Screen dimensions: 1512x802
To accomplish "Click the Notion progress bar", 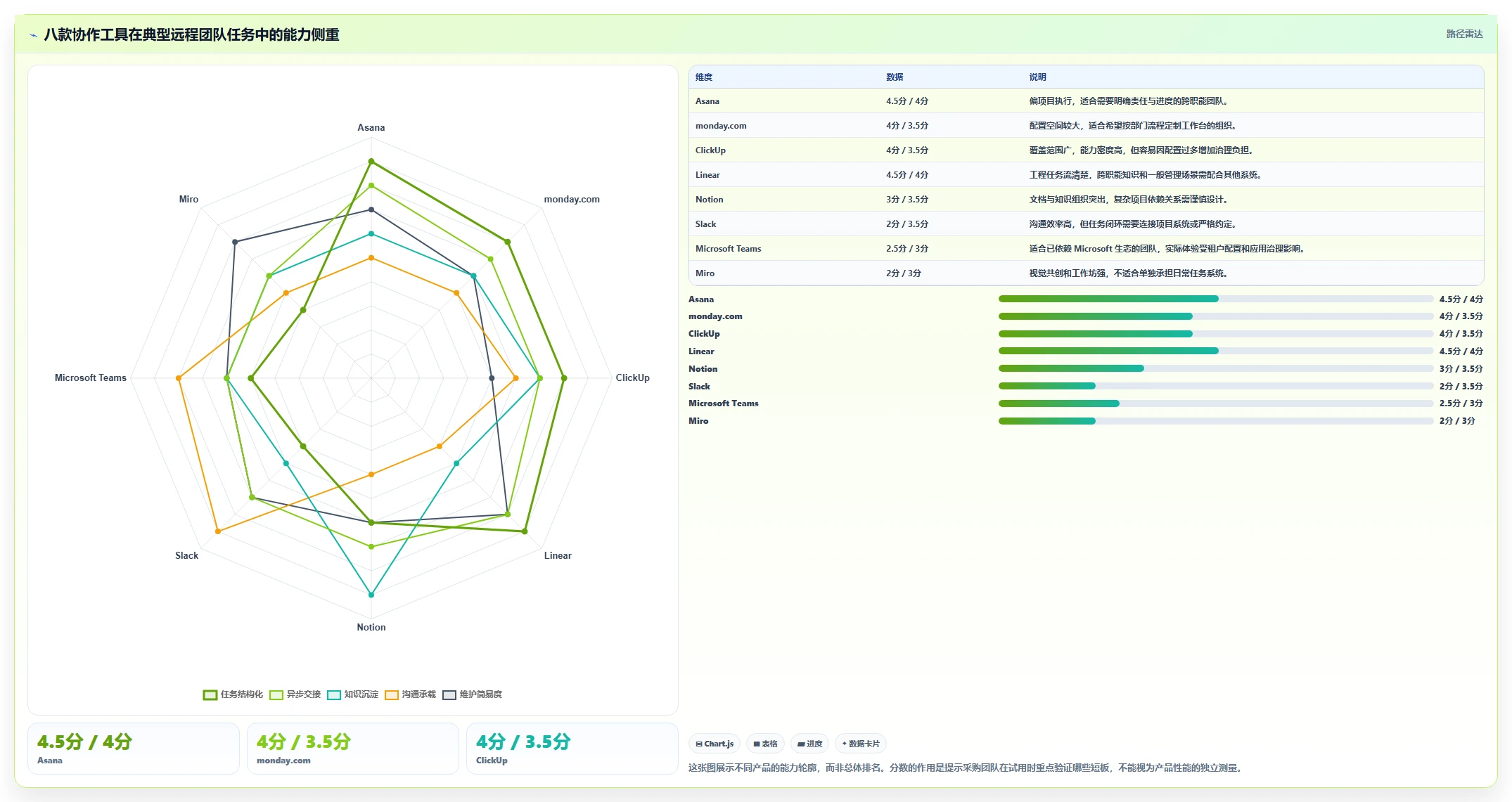I will pos(1215,368).
